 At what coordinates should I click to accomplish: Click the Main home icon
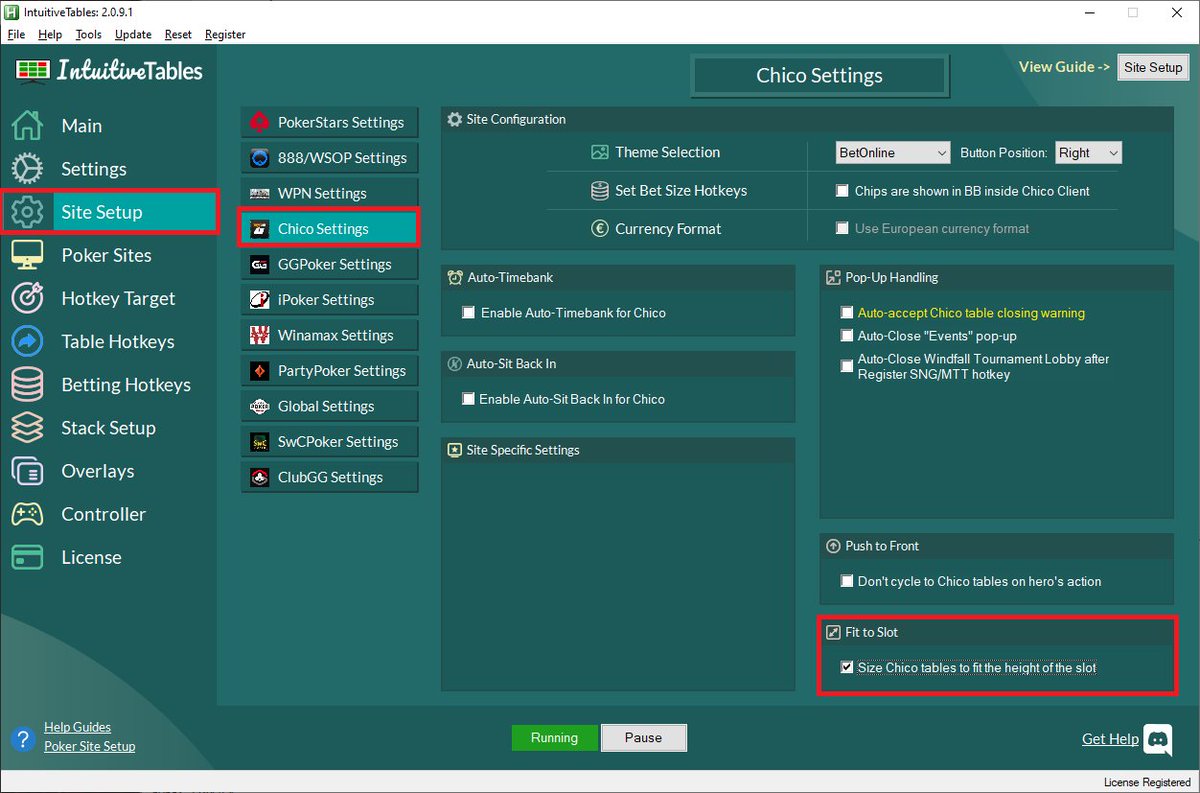(x=27, y=125)
